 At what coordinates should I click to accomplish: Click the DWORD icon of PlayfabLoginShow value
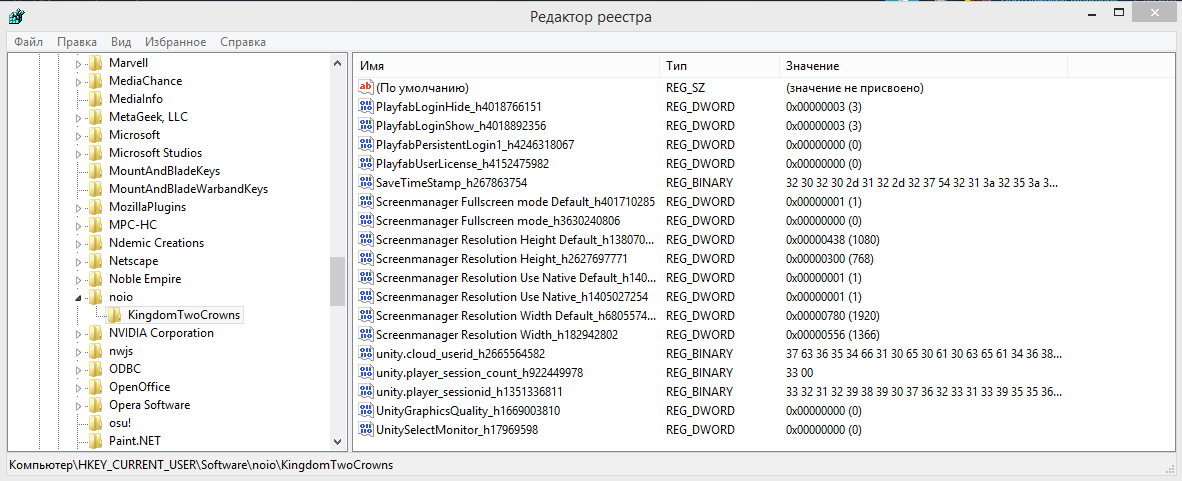pos(366,125)
